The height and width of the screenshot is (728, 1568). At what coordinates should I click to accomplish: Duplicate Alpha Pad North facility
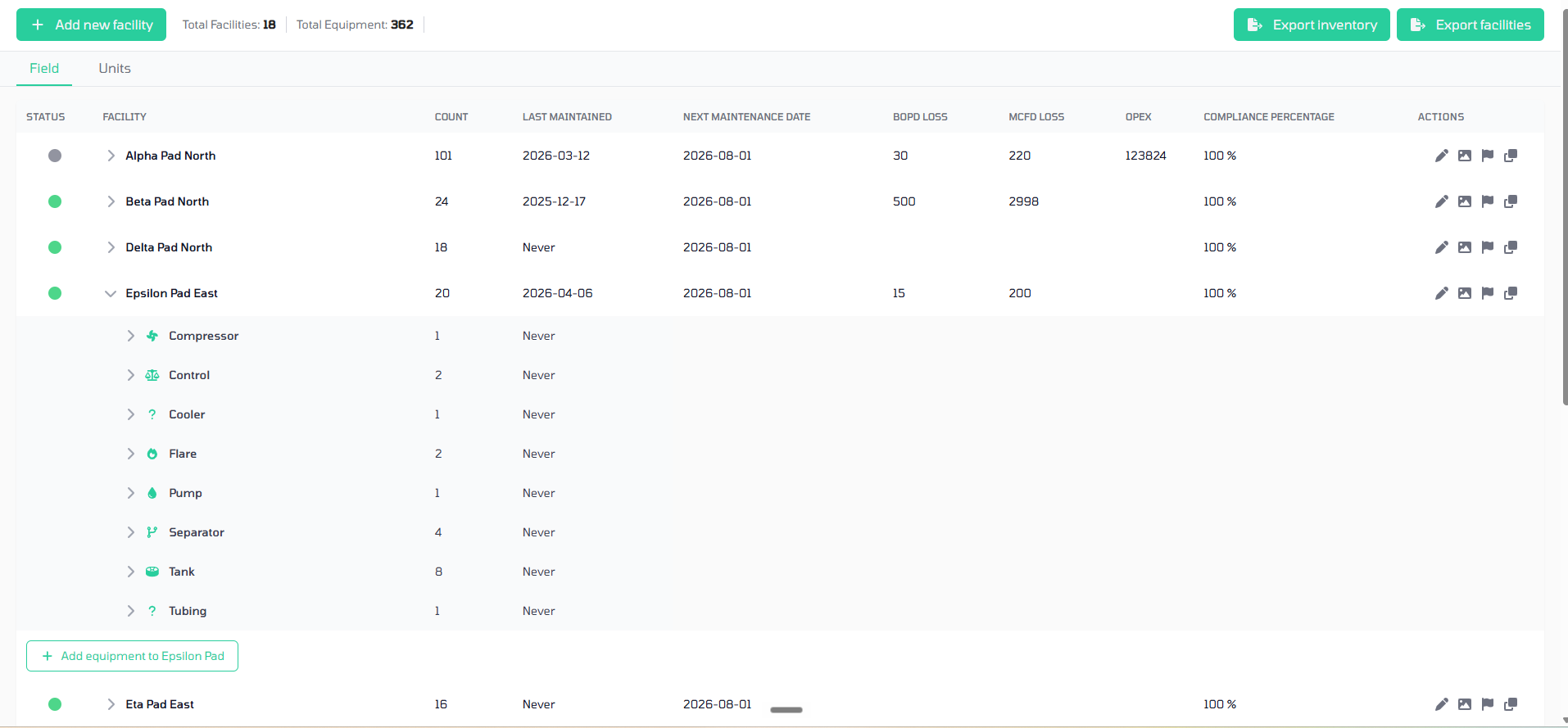[x=1511, y=156]
